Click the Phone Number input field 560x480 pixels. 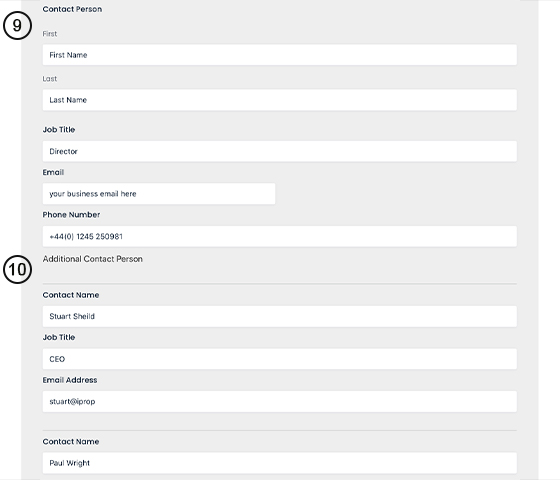coord(280,236)
